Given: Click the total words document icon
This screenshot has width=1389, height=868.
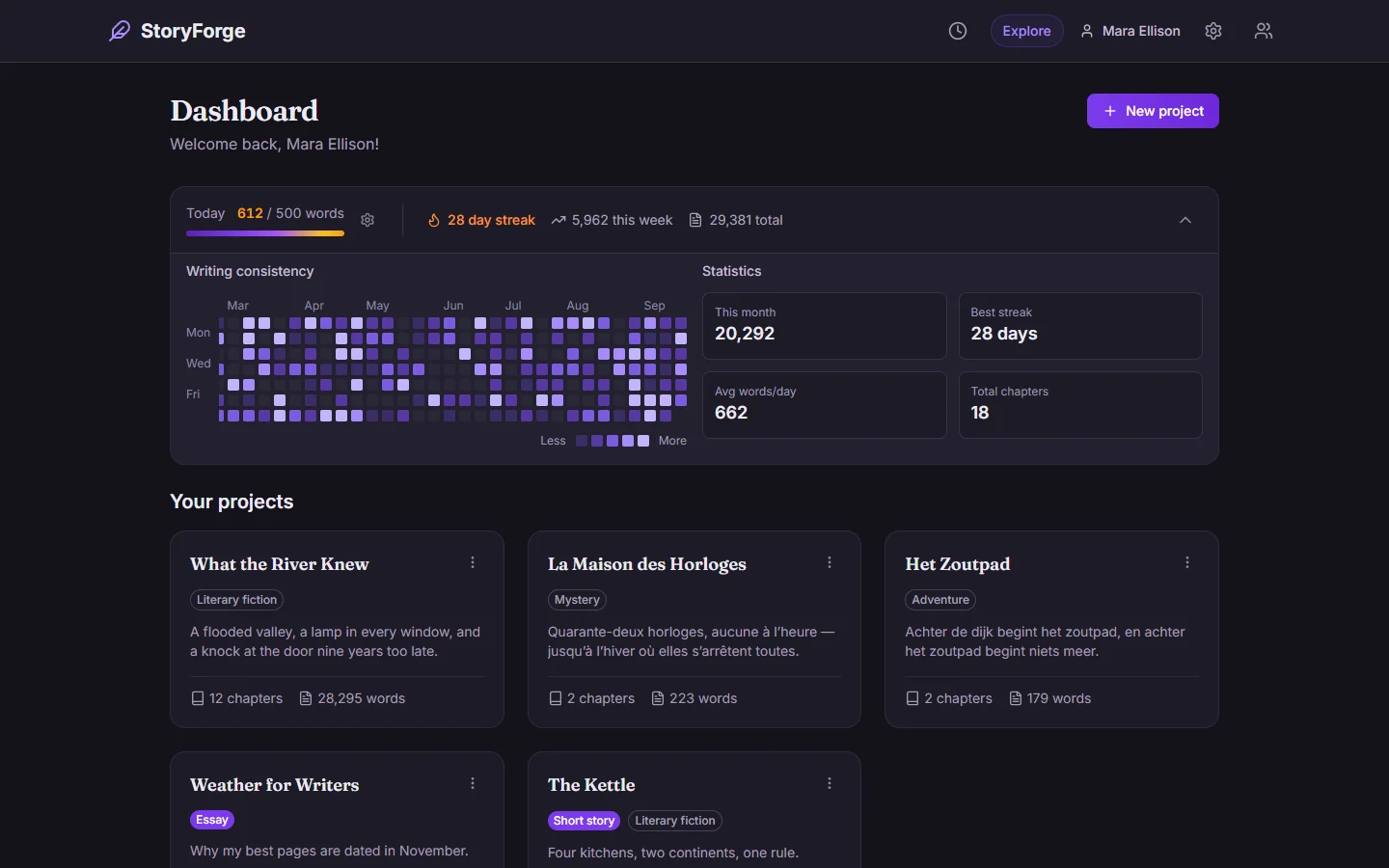Looking at the screenshot, I should 695,220.
